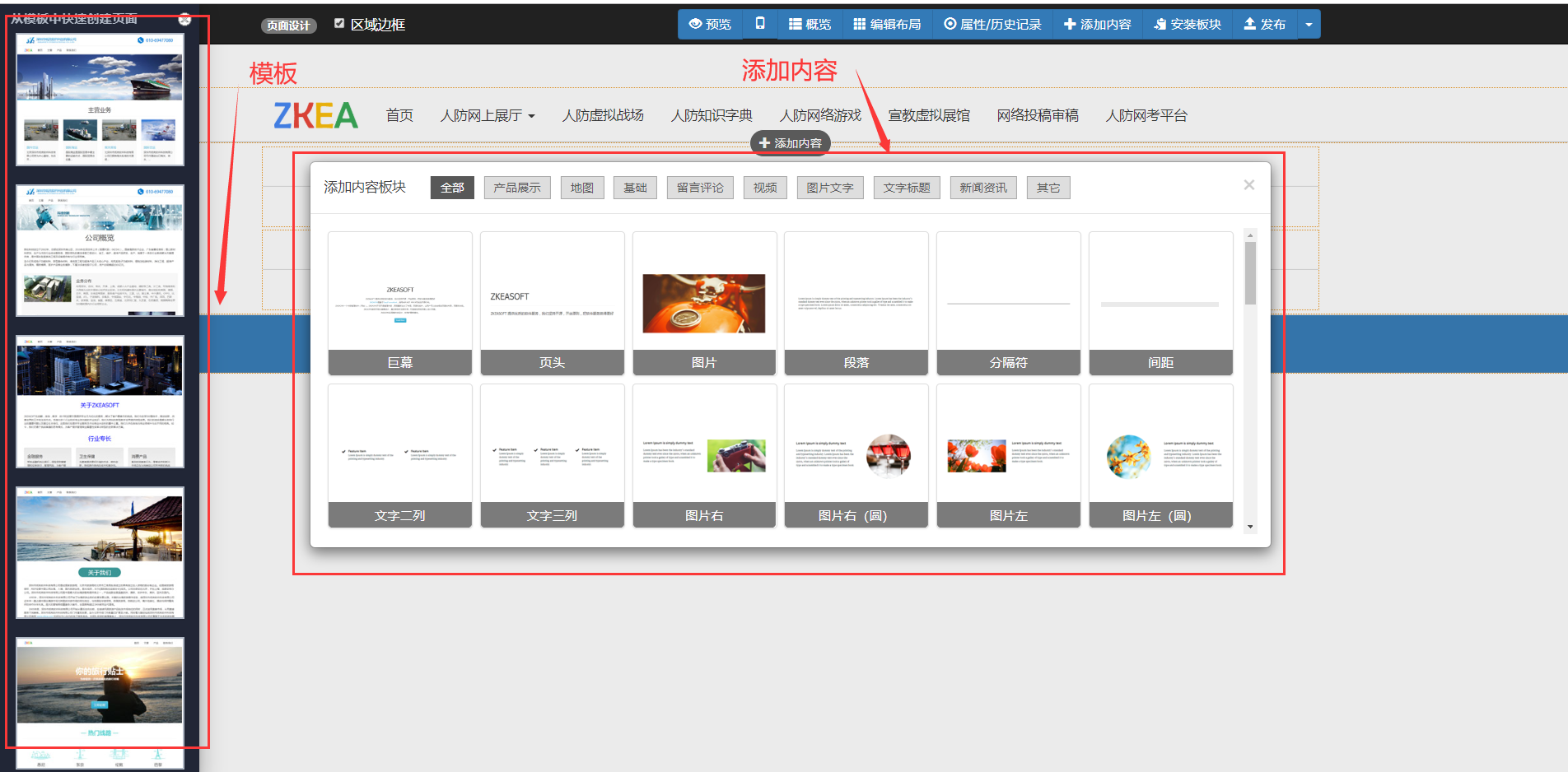Image resolution: width=1568 pixels, height=772 pixels.
Task: Open 编辑布局 layout editor
Action: [x=888, y=25]
